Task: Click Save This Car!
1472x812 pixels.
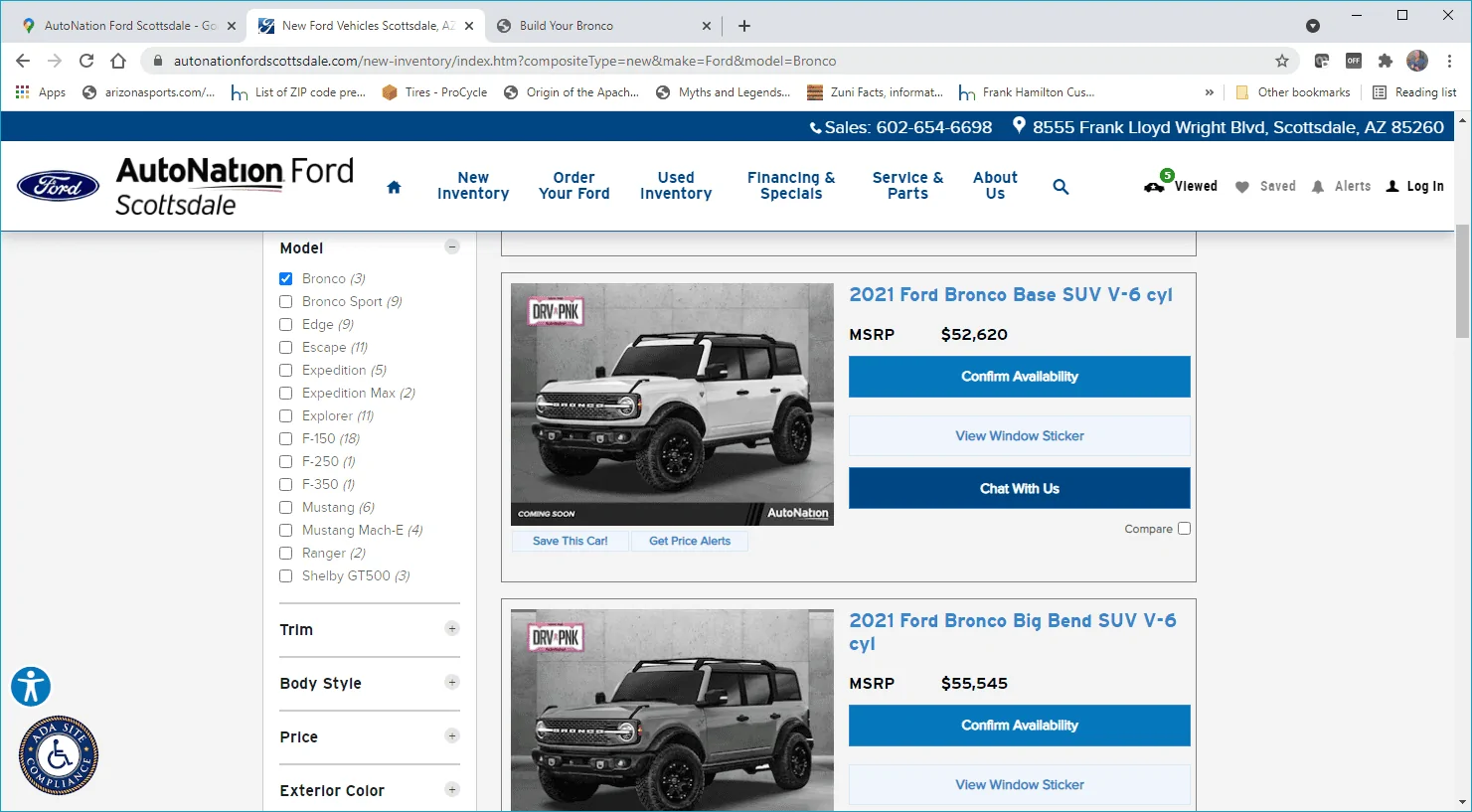Action: [x=571, y=541]
